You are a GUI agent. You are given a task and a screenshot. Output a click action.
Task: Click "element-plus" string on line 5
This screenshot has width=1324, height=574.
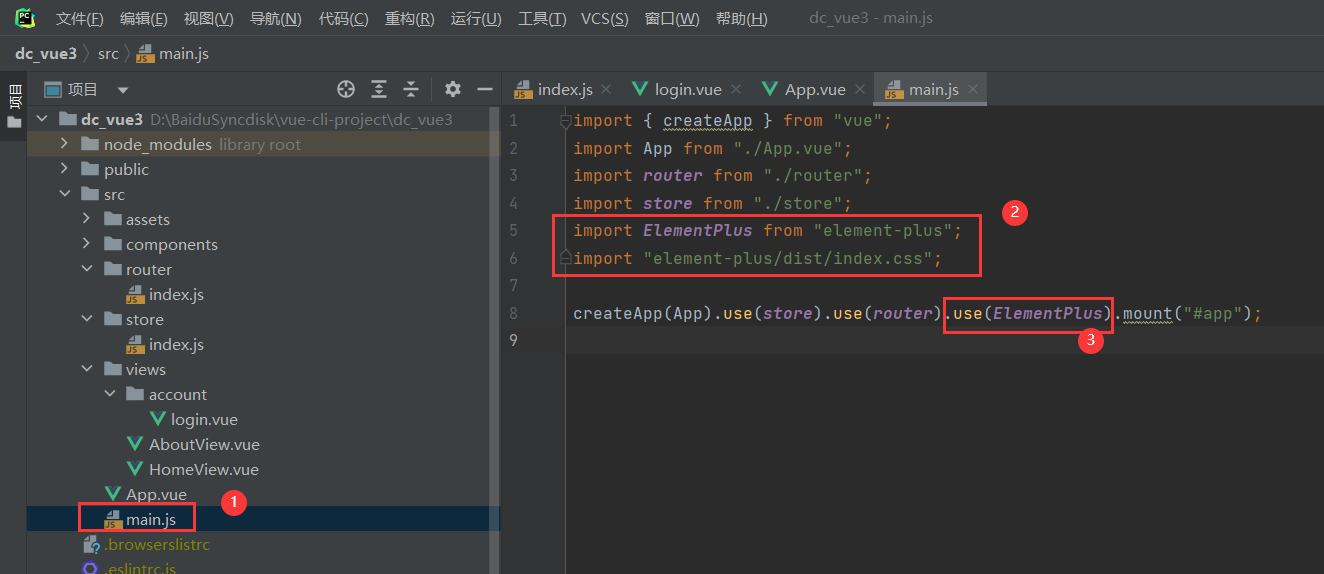[x=881, y=230]
